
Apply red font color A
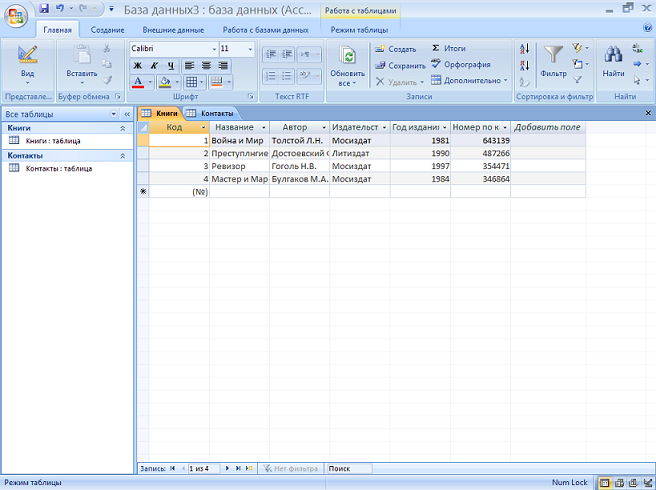138,82
